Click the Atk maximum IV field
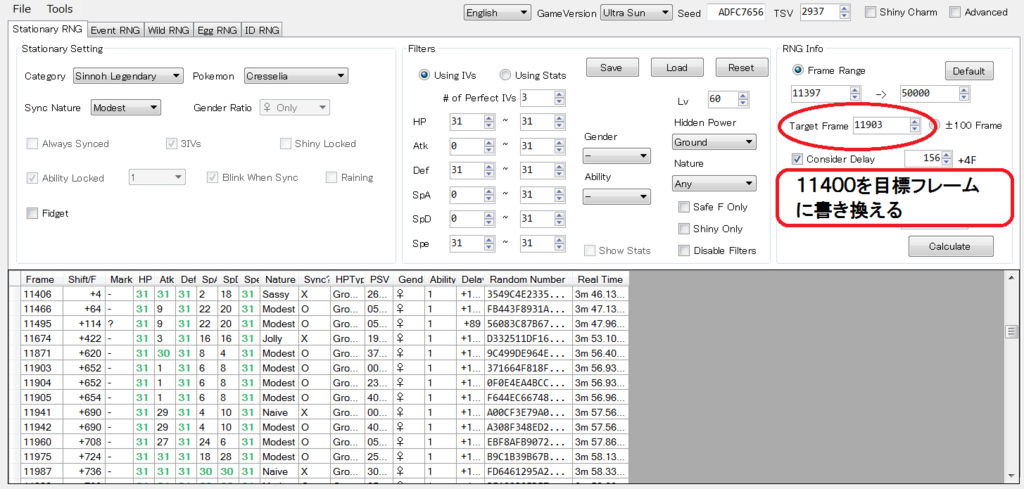 point(543,146)
